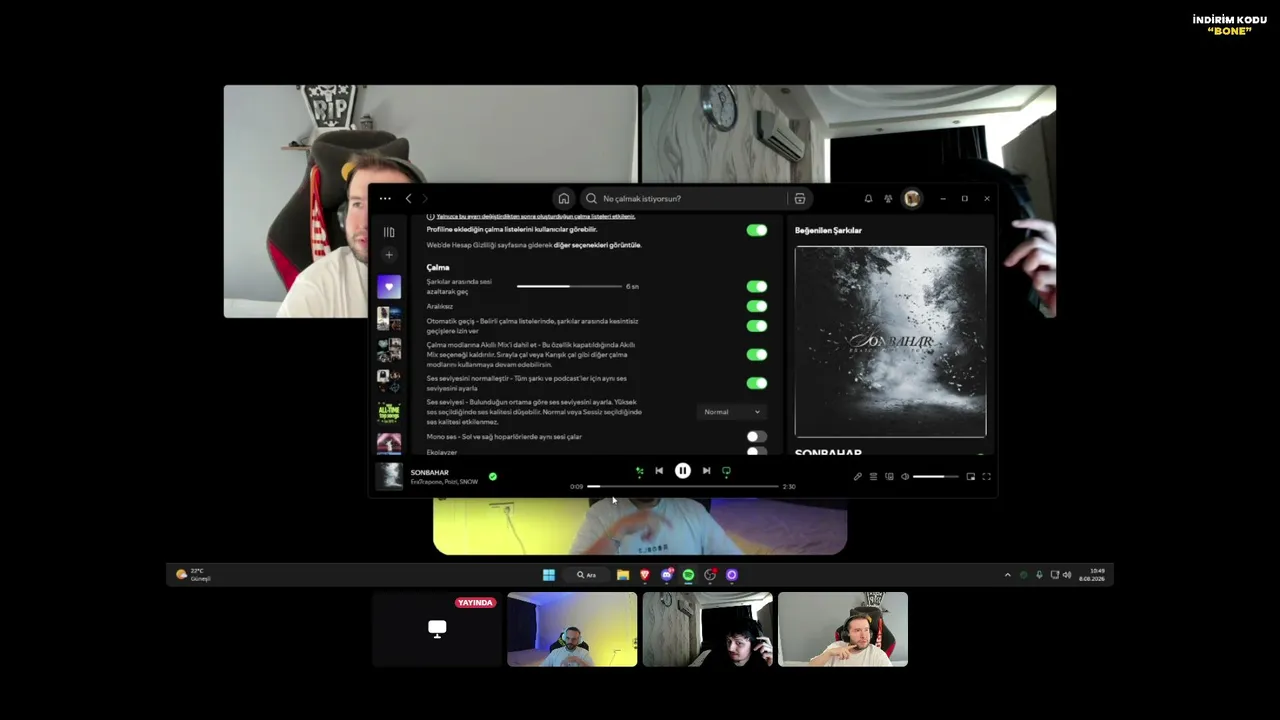Open Liked Songs heart playlist
The height and width of the screenshot is (720, 1280).
pyautogui.click(x=389, y=287)
